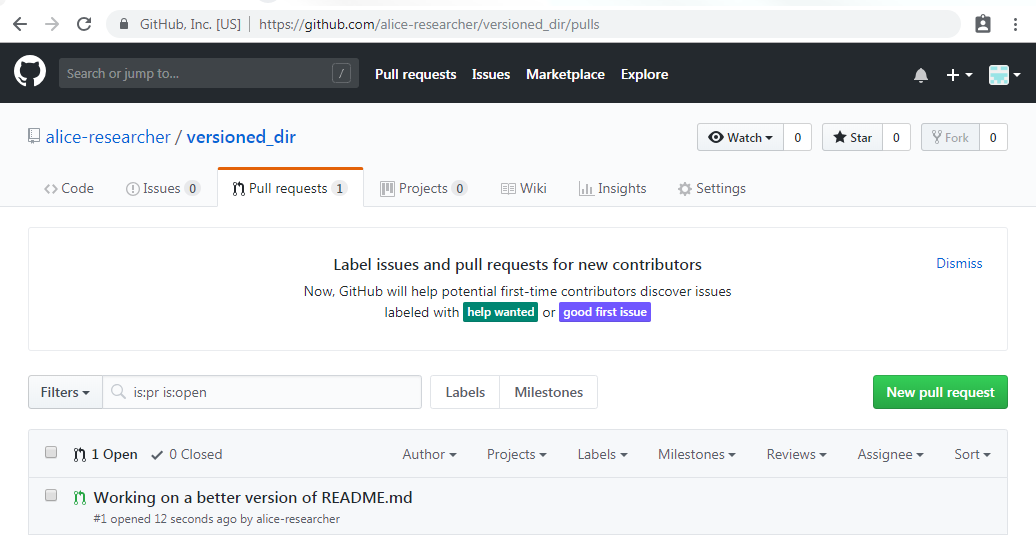Image resolution: width=1036 pixels, height=550 pixels.
Task: Open the Reviews filter dropdown
Action: pos(797,454)
